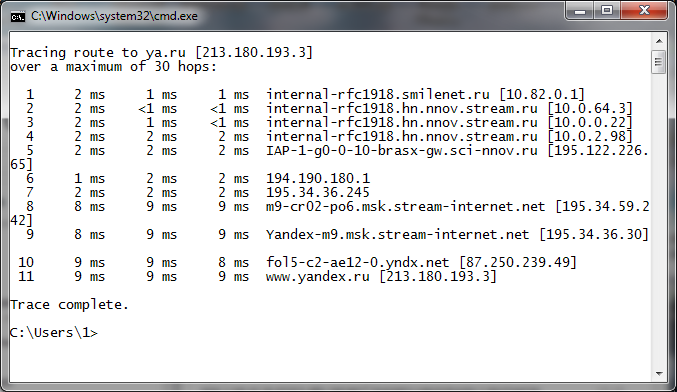Viewport: 677px width, 392px height.
Task: Close the command prompt window
Action: (644, 10)
